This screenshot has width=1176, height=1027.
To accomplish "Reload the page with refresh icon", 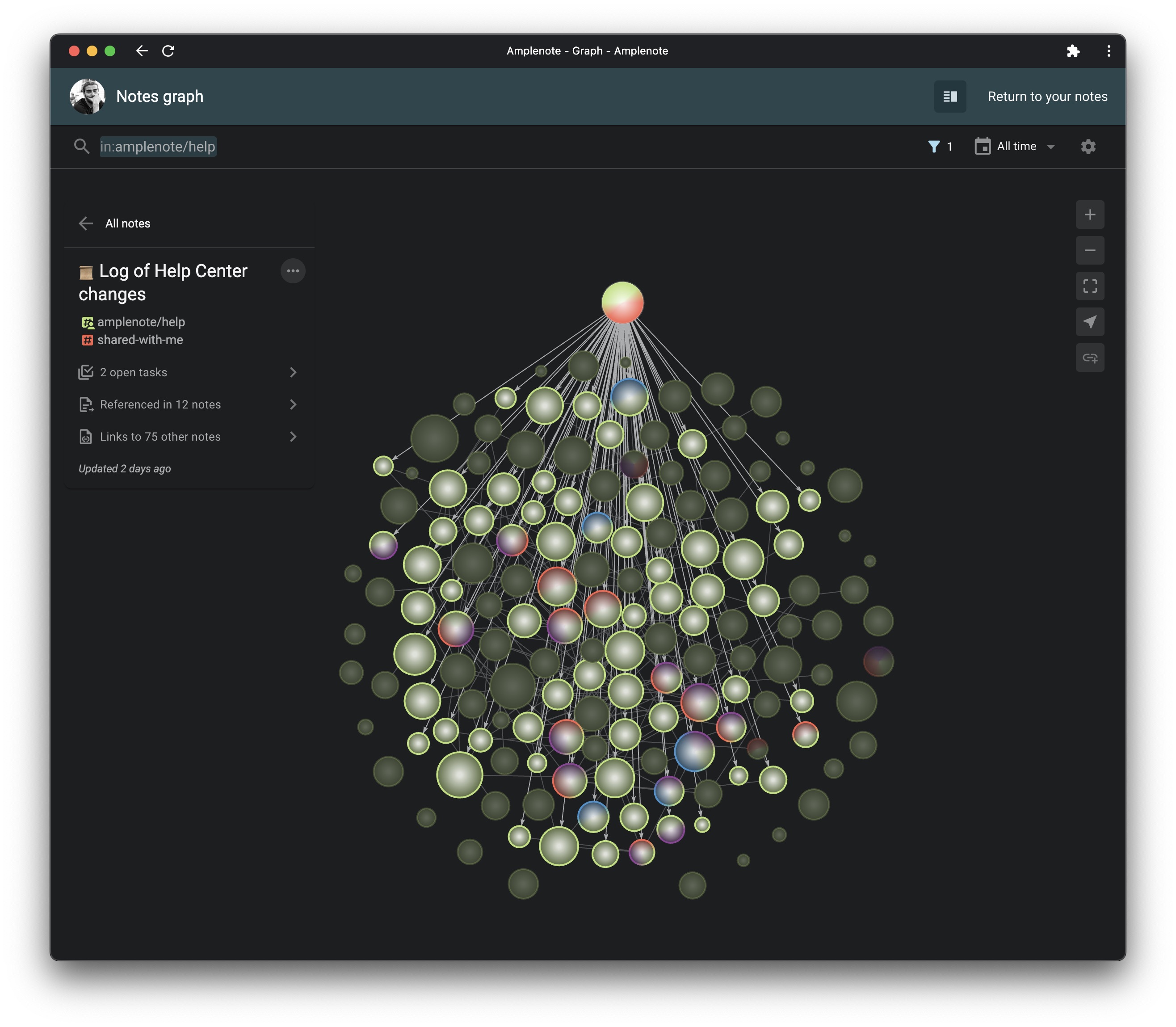I will 168,51.
